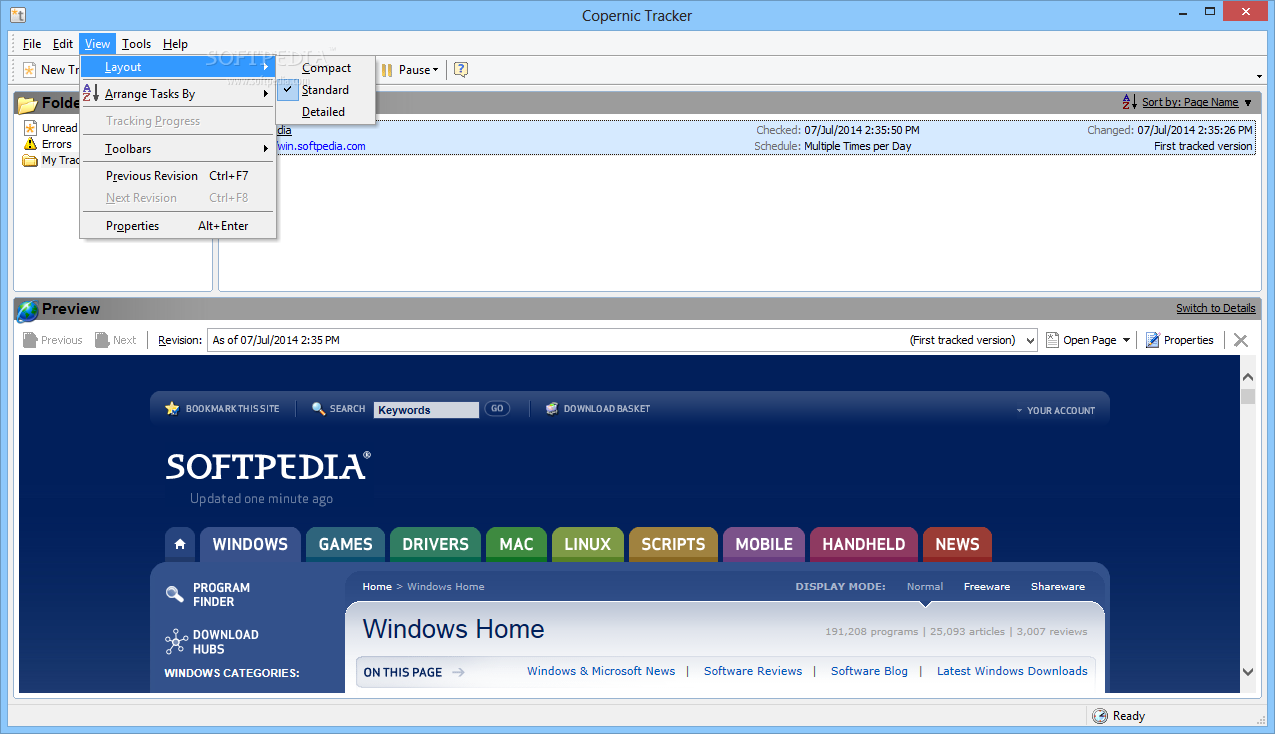This screenshot has width=1275, height=734.
Task: Click the application icon in title bar
Action: pos(18,15)
